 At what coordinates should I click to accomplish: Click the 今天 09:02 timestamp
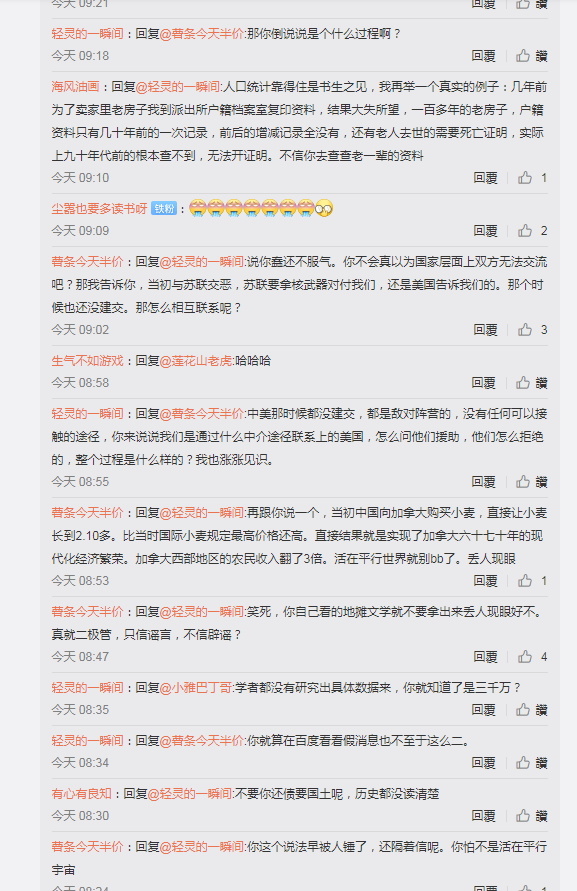pyautogui.click(x=80, y=330)
